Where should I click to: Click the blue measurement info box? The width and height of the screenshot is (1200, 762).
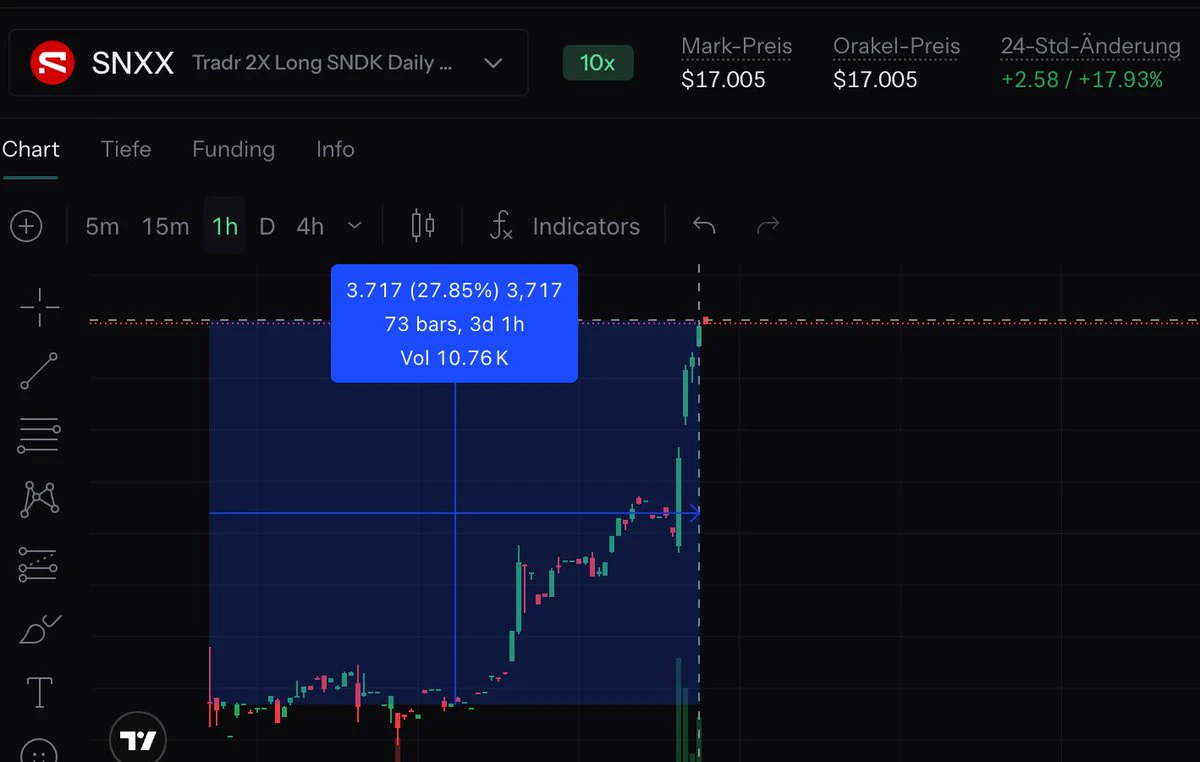454,323
